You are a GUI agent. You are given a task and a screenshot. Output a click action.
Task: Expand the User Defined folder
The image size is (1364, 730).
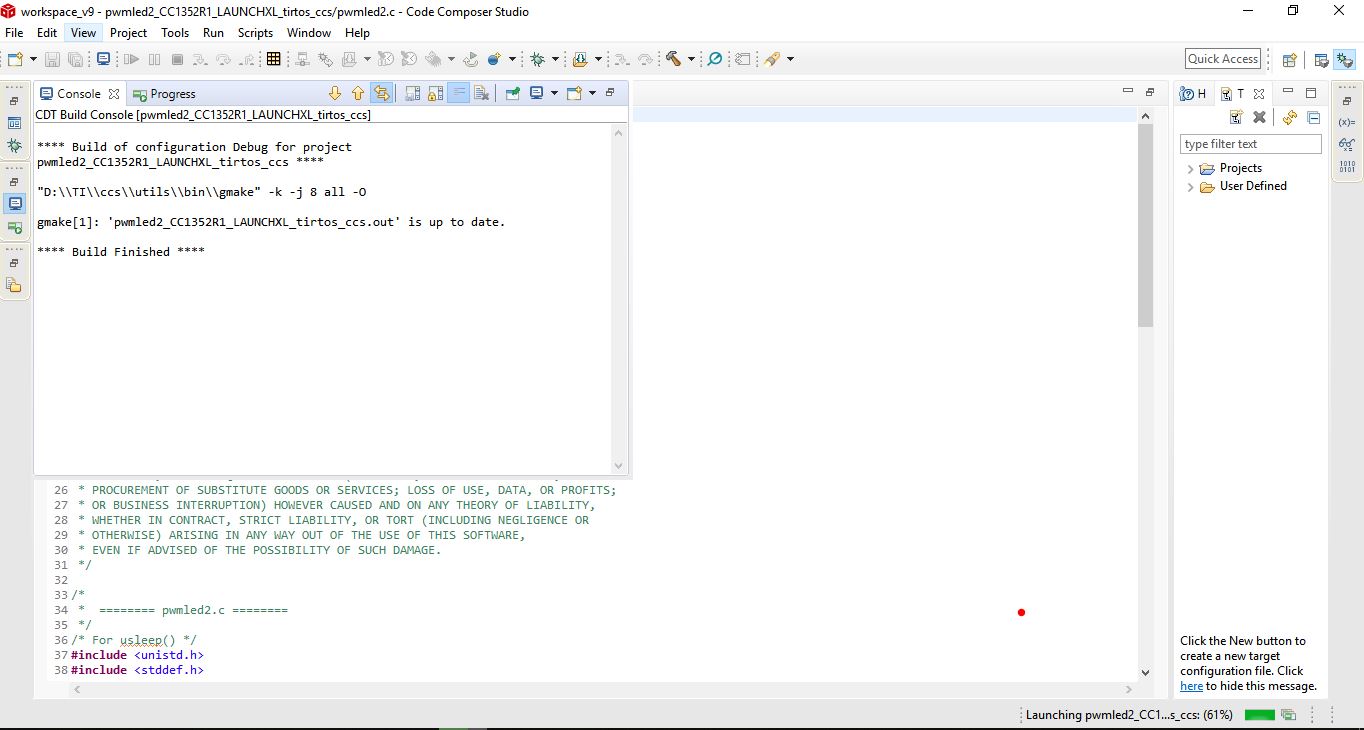pos(1189,187)
